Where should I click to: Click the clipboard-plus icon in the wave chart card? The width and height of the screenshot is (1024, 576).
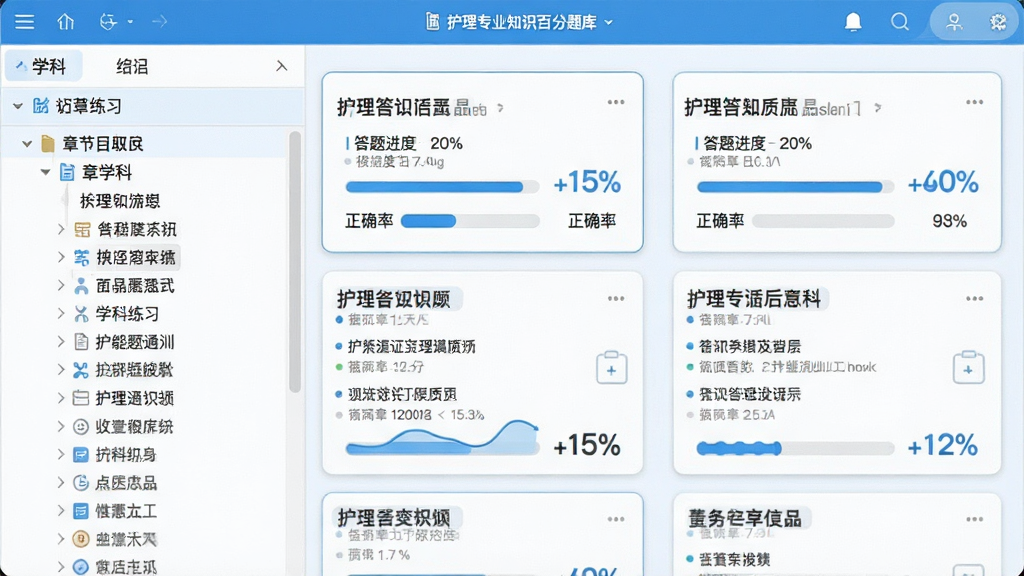[611, 367]
